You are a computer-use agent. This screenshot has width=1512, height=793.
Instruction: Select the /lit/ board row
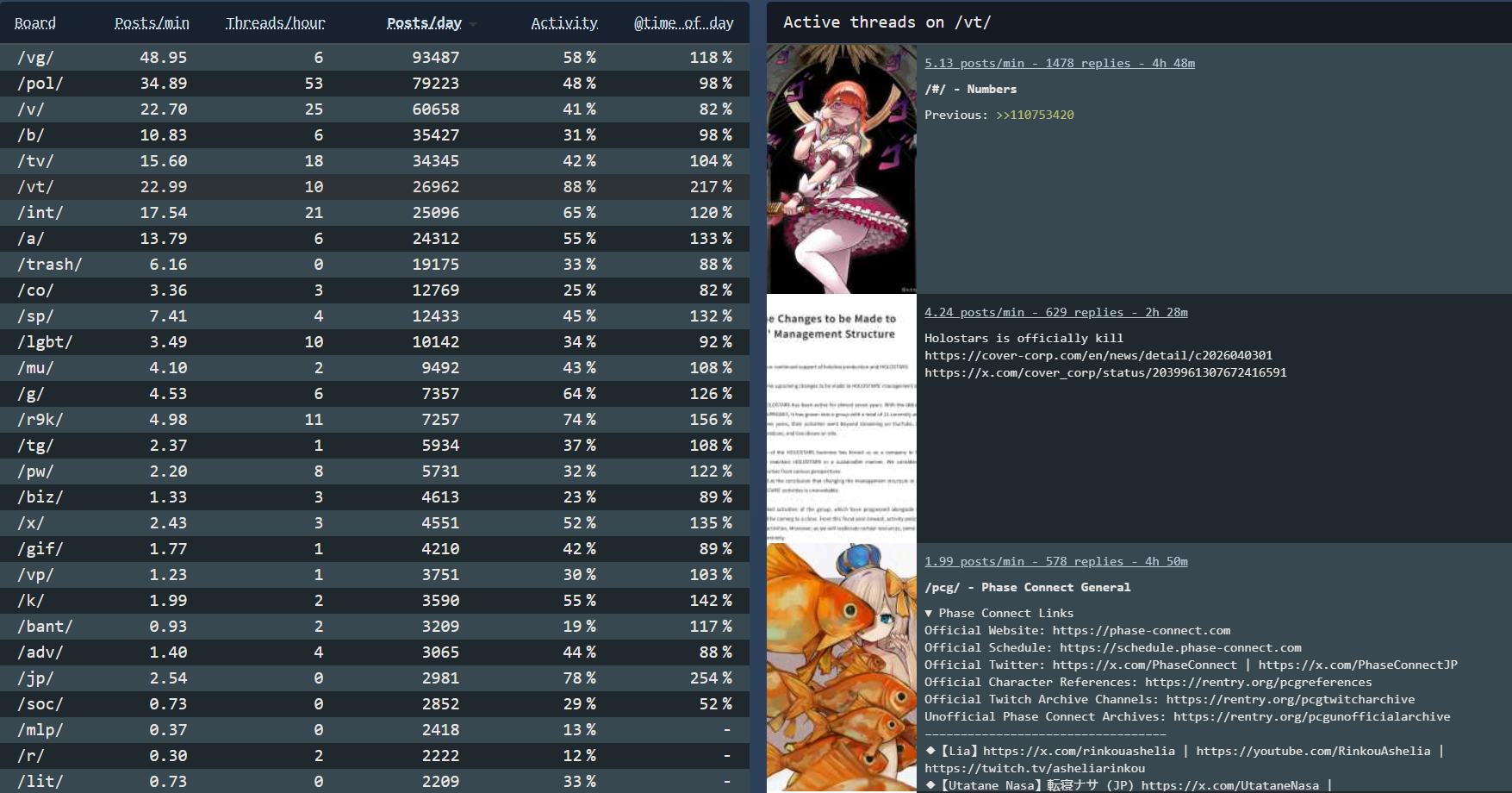click(x=375, y=781)
